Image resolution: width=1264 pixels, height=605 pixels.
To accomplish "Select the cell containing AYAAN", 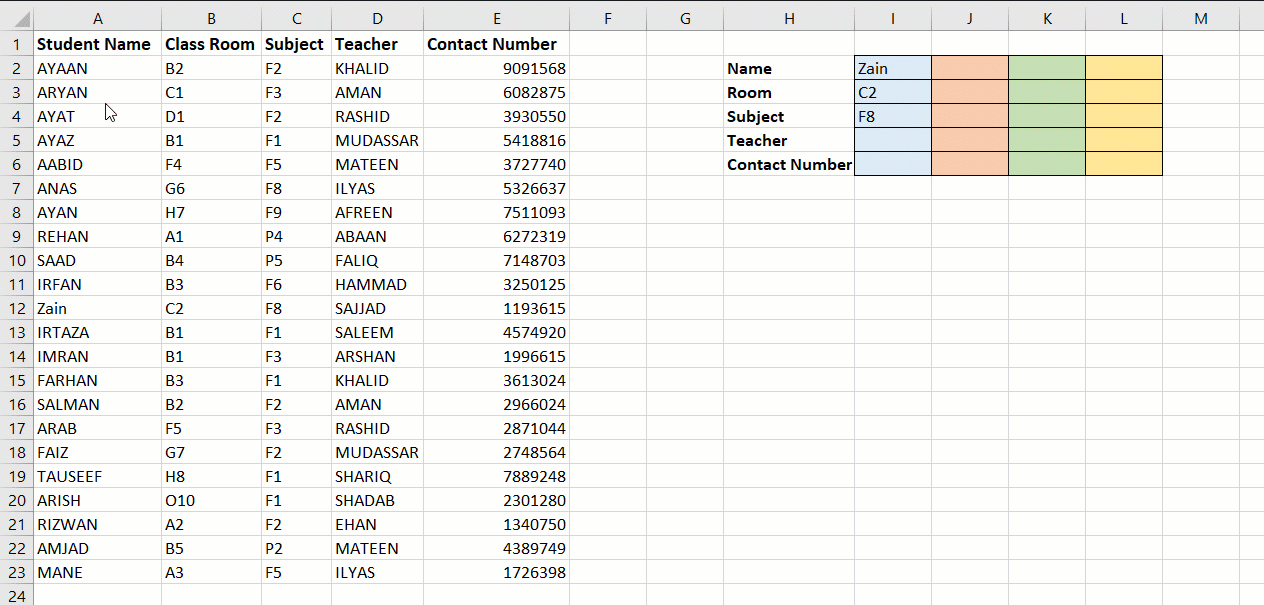I will [97, 68].
